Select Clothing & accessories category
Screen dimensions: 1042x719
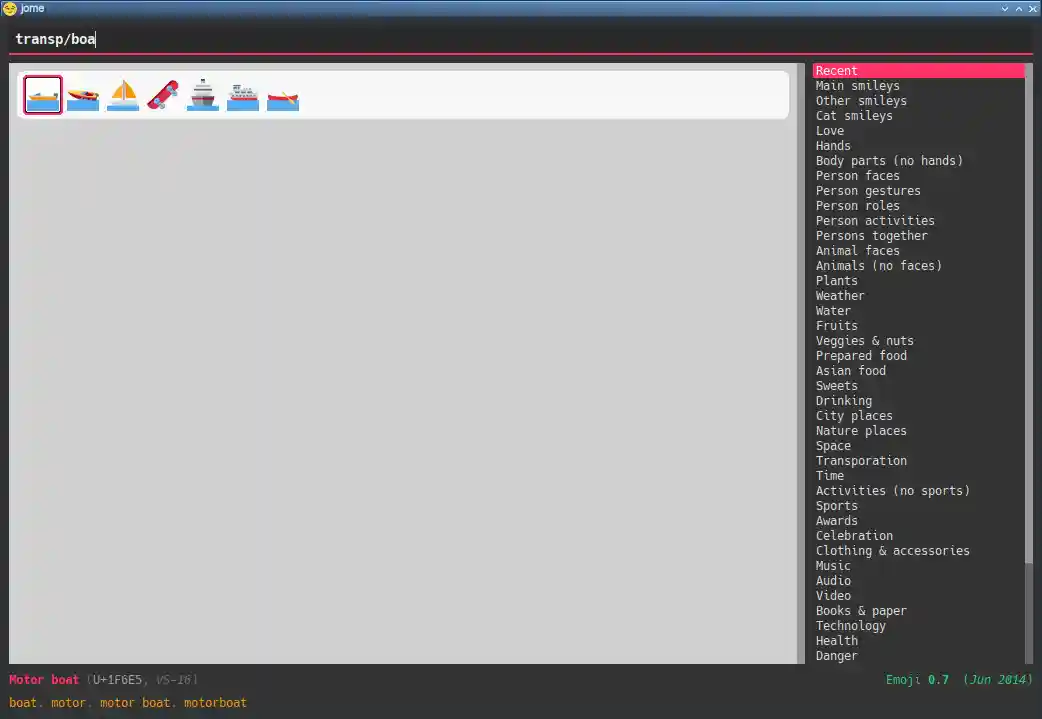892,551
